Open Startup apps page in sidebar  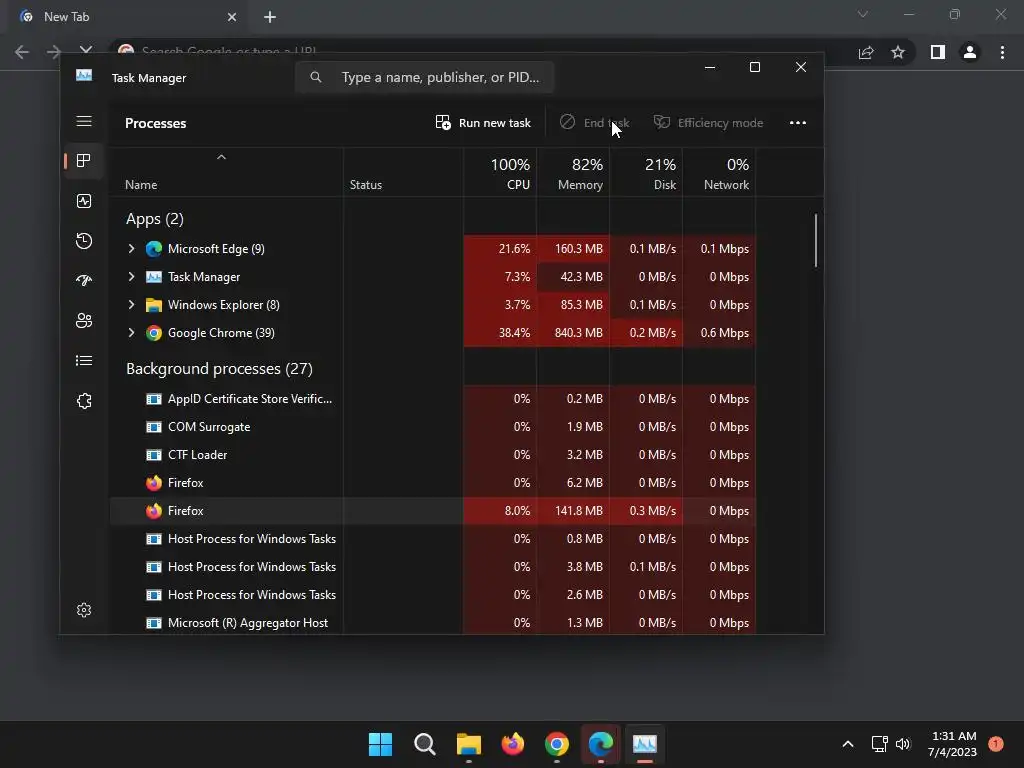(x=84, y=281)
